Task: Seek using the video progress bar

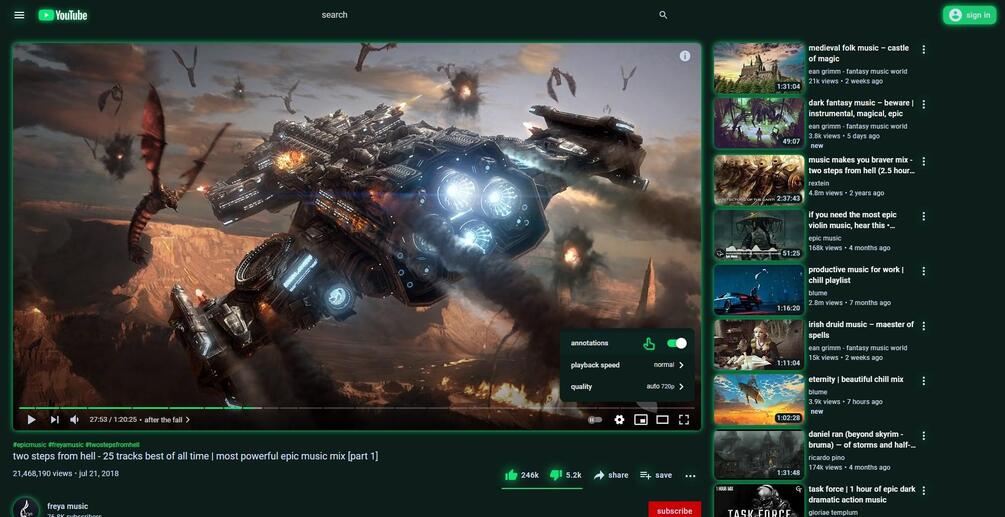Action: tap(357, 407)
